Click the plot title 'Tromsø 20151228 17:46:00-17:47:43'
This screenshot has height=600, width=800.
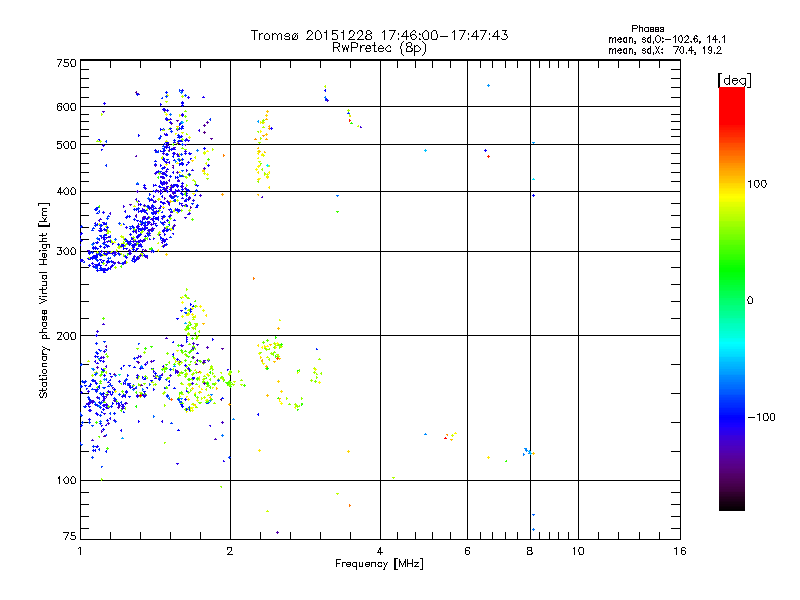click(x=379, y=35)
